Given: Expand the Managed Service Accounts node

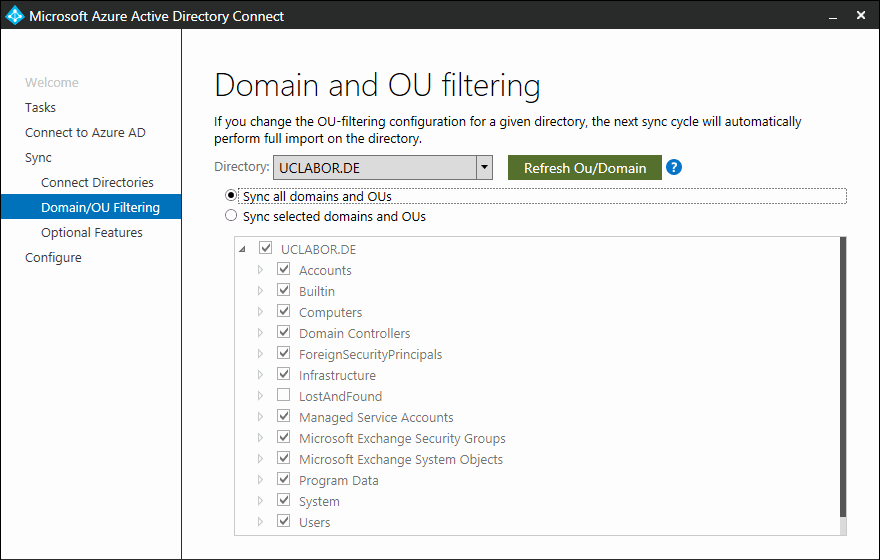Looking at the screenshot, I should coord(260,417).
